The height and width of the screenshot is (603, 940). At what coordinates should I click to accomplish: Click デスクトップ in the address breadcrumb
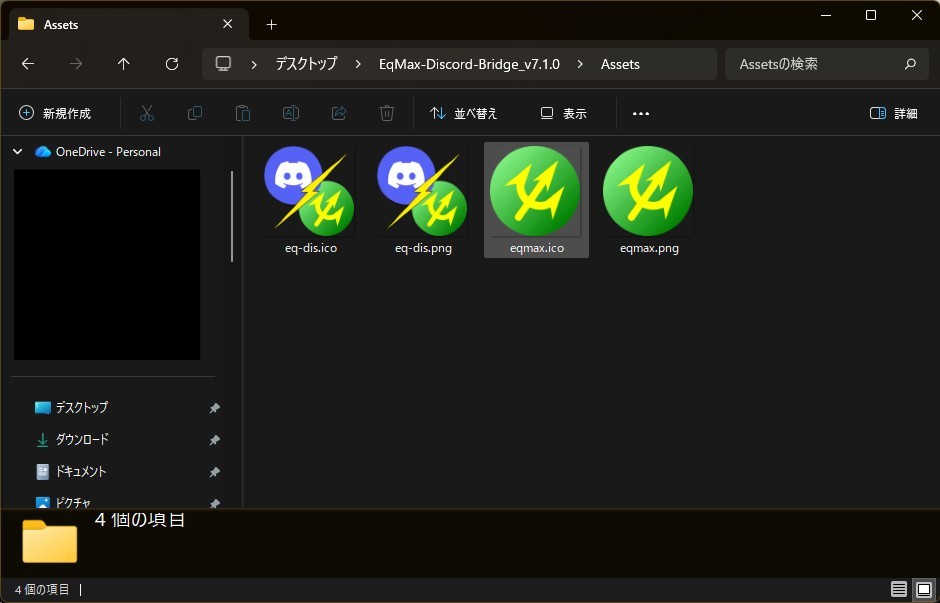point(306,64)
